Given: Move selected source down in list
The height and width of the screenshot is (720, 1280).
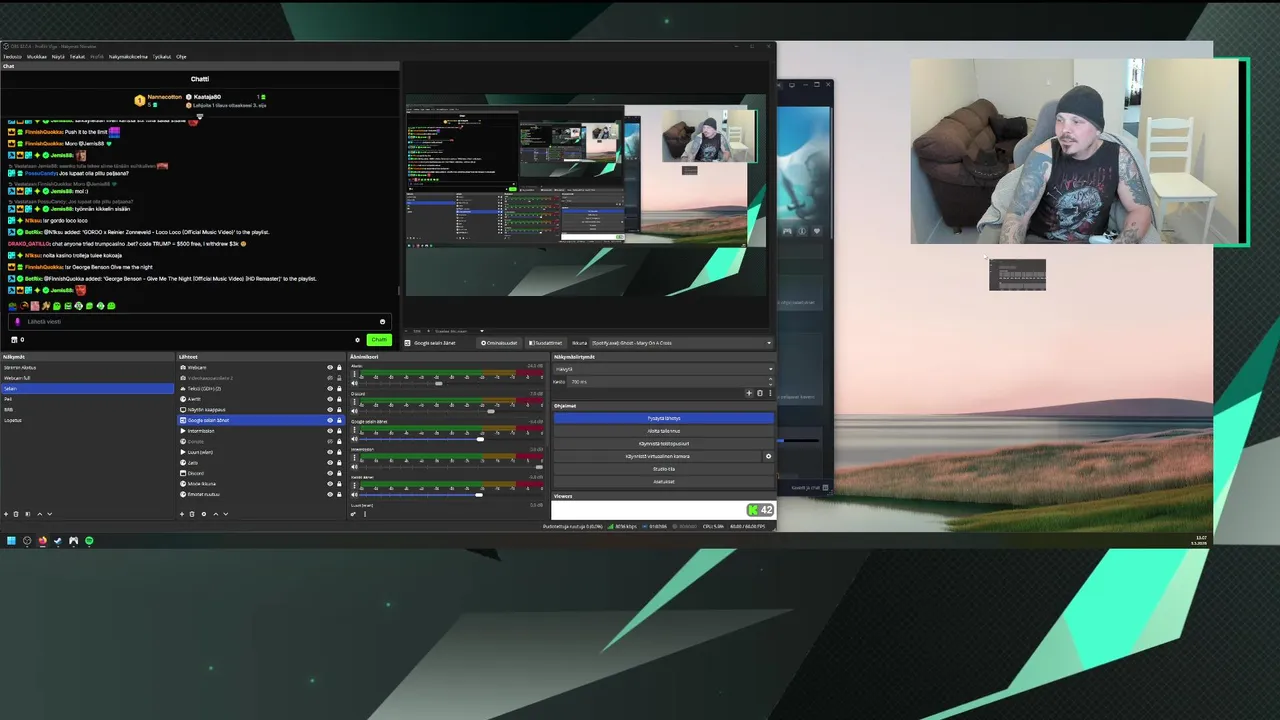Looking at the screenshot, I should pos(226,514).
